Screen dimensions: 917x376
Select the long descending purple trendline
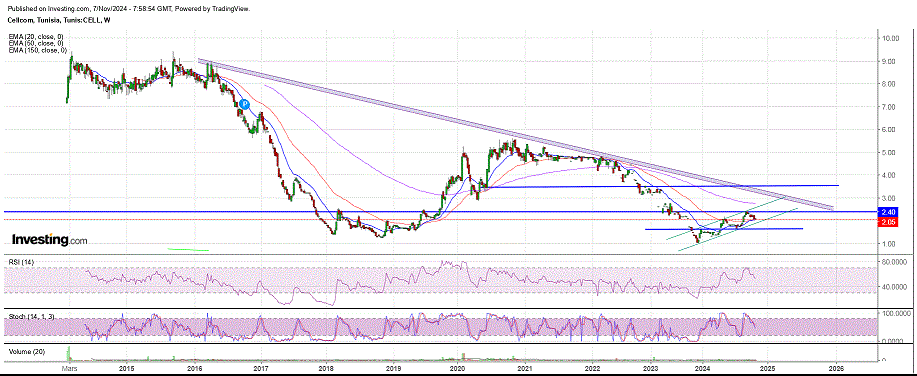point(515,133)
